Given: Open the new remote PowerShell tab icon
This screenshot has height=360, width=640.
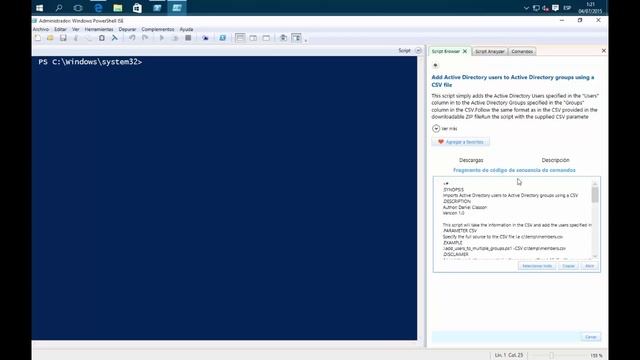Looking at the screenshot, I should pos(205,38).
